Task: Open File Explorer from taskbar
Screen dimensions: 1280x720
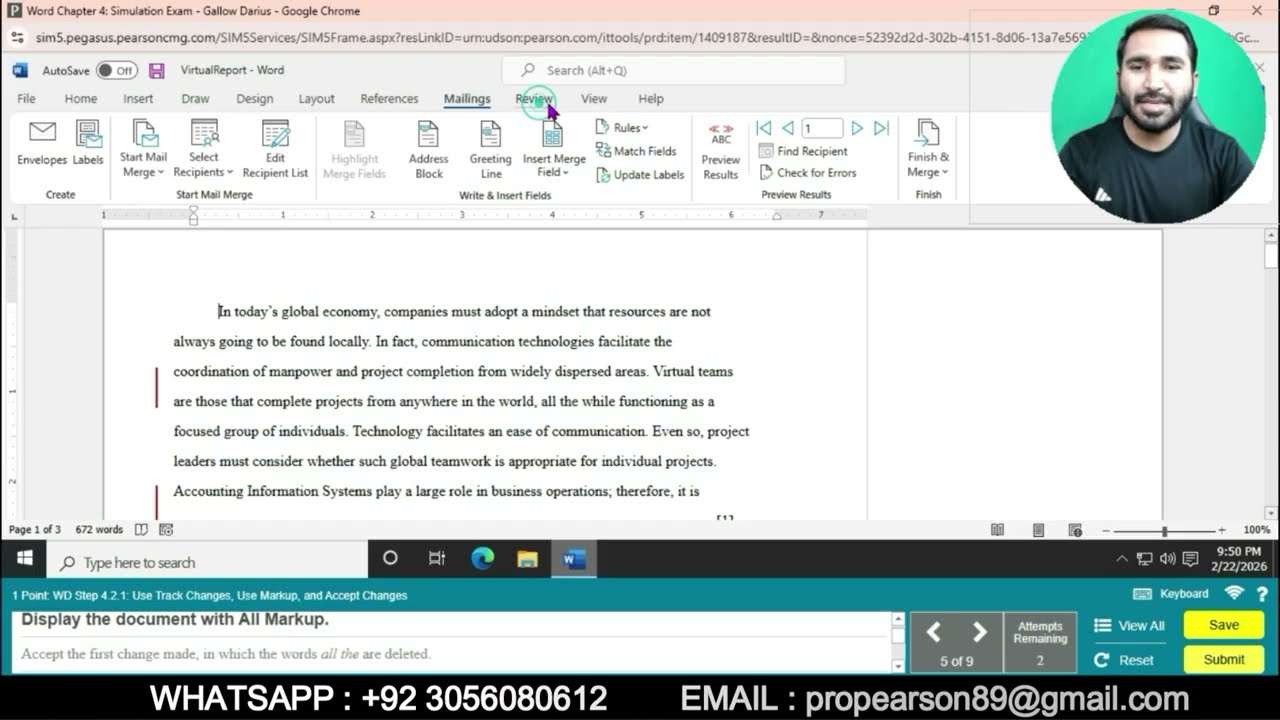Action: coord(528,559)
